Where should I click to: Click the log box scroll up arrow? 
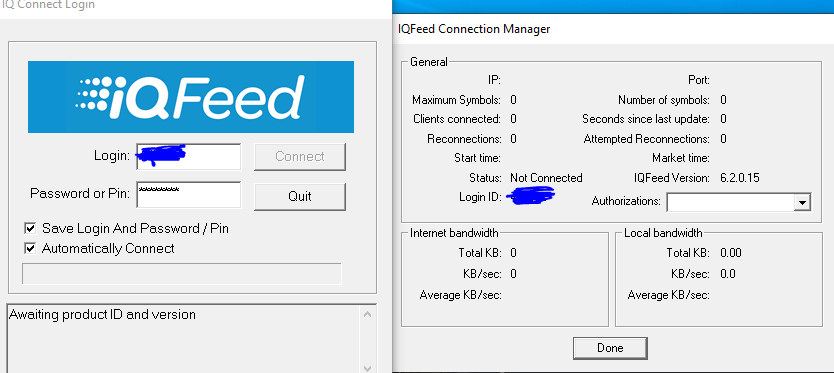(368, 314)
